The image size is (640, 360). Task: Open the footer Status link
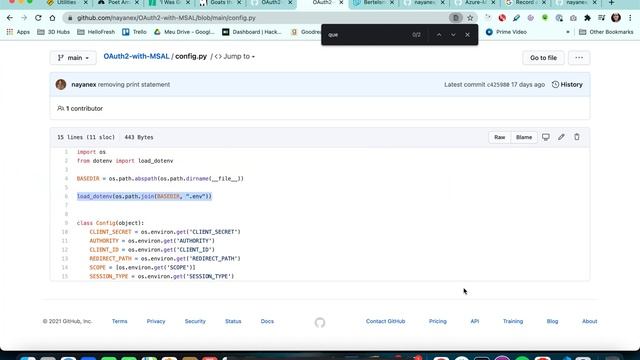pos(233,321)
